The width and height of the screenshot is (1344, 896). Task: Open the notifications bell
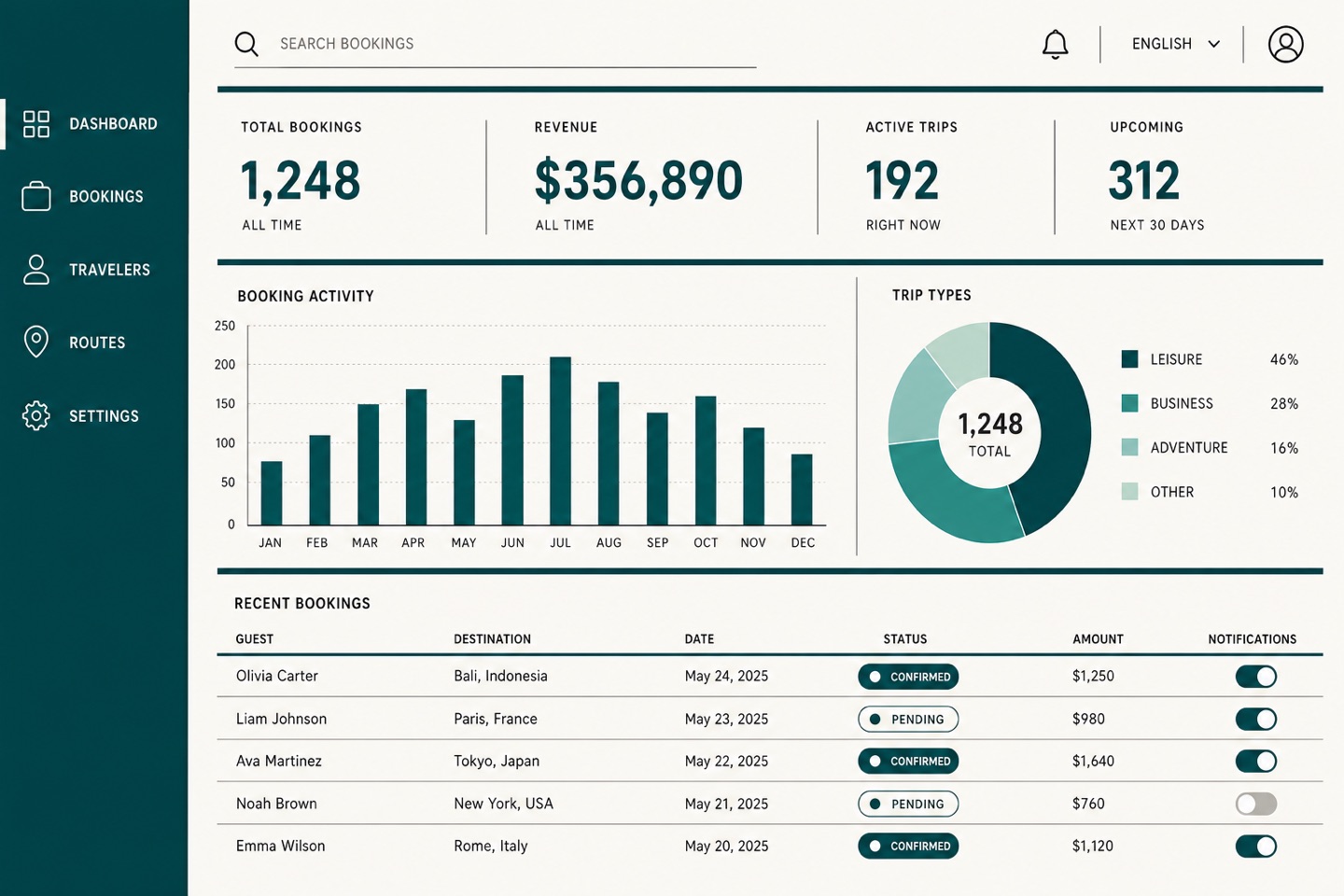(x=1055, y=44)
